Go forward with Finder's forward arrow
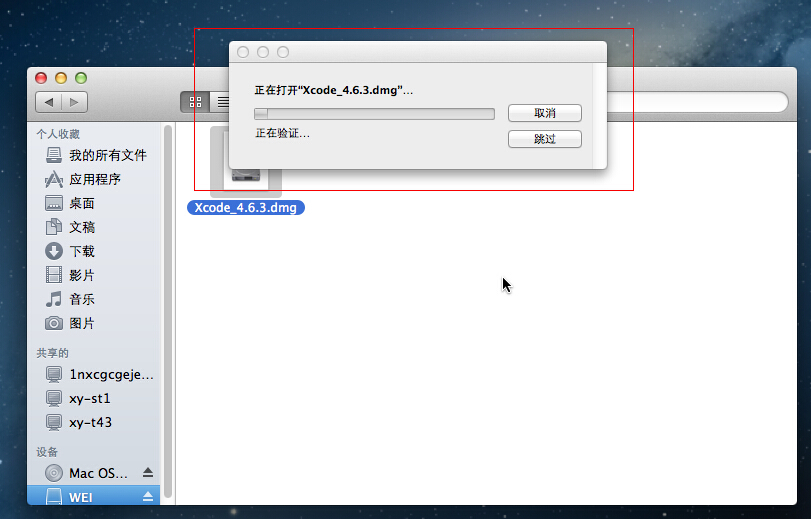The width and height of the screenshot is (811, 519). click(x=74, y=102)
